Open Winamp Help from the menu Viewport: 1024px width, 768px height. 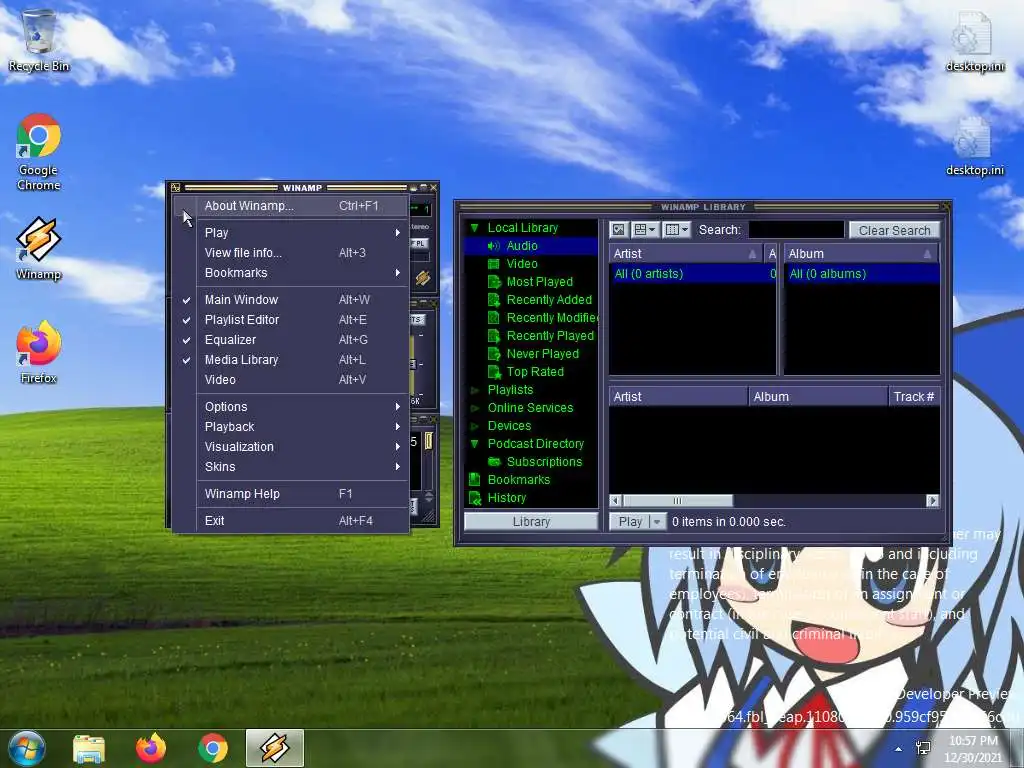[291, 494]
